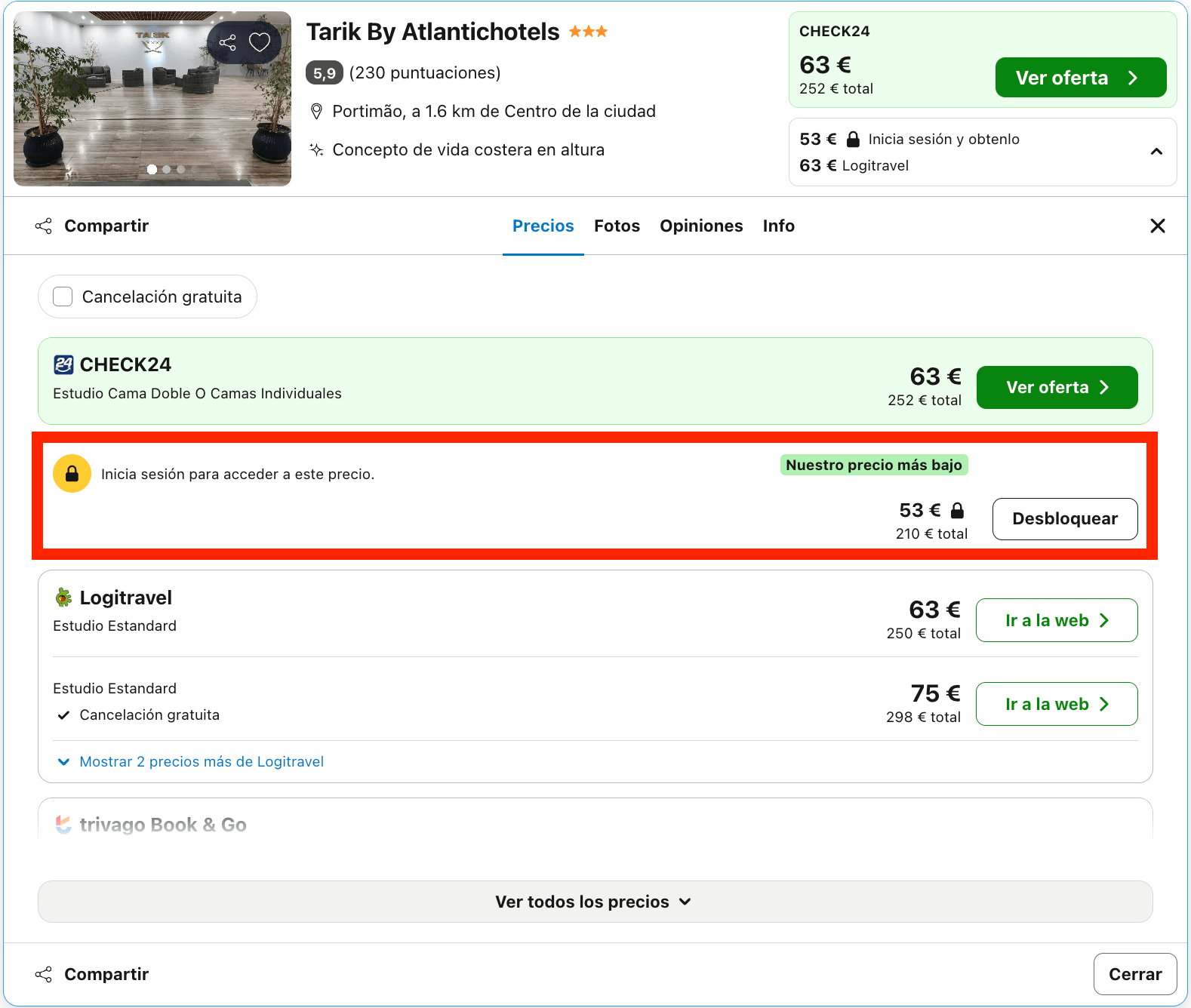The width and height of the screenshot is (1191, 1008).
Task: Click Ver oferta in the CHECK24 price row
Action: 1057,387
